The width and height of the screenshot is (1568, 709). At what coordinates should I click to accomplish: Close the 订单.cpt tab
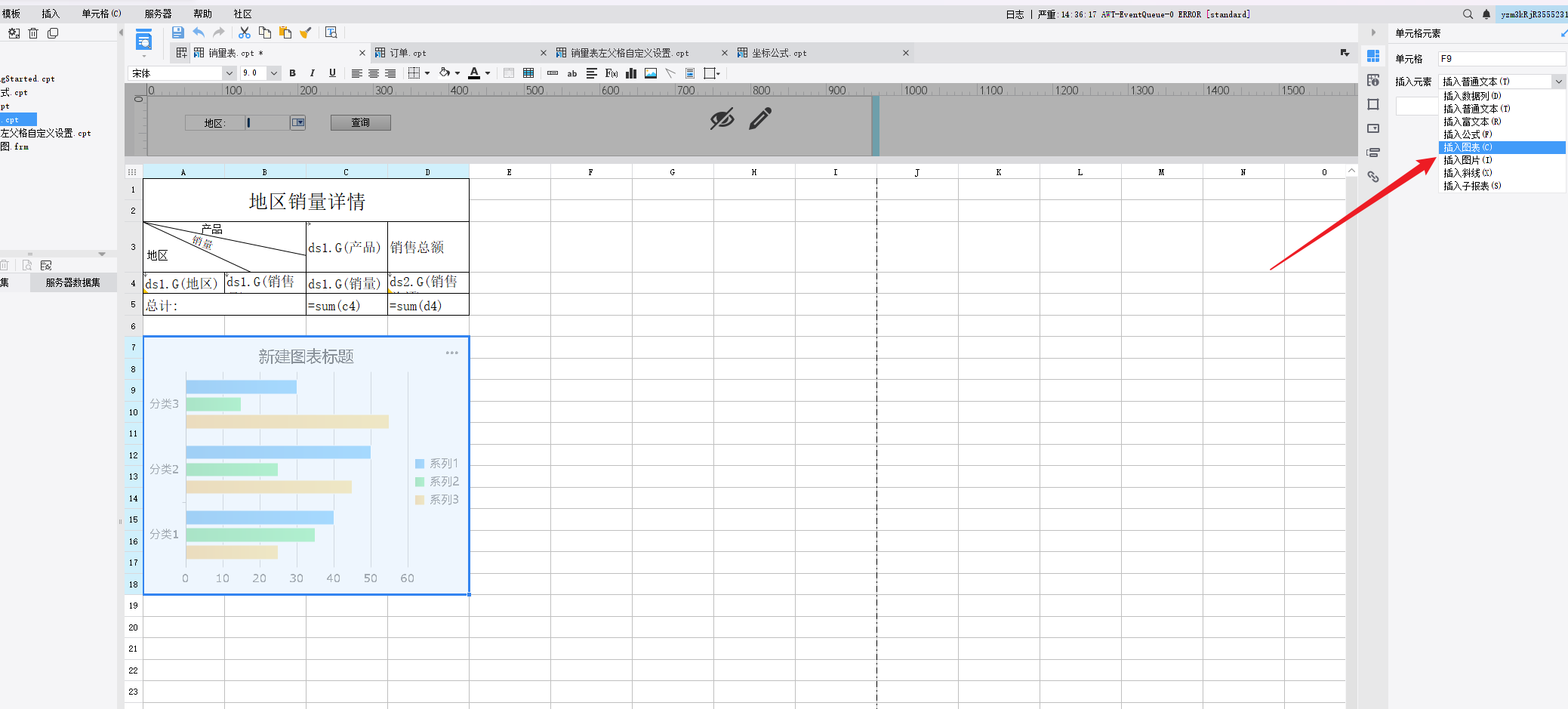point(543,53)
